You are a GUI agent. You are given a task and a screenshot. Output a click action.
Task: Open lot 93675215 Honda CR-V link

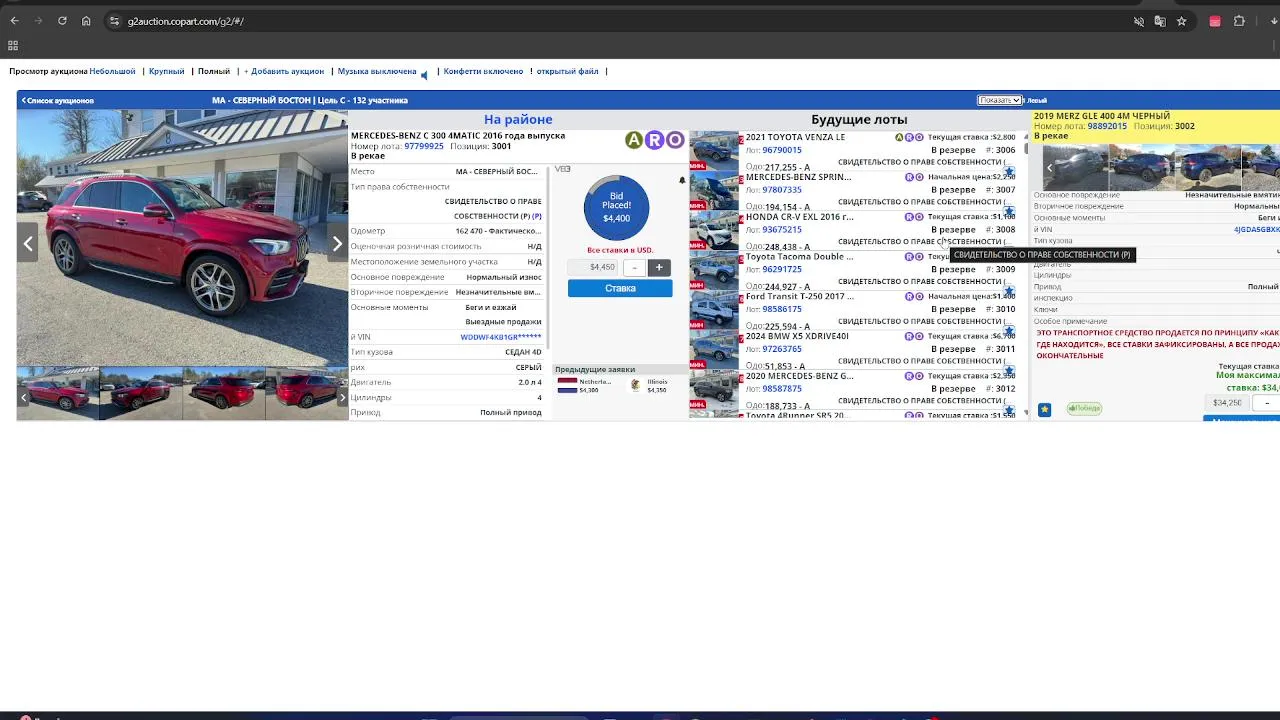pos(782,230)
